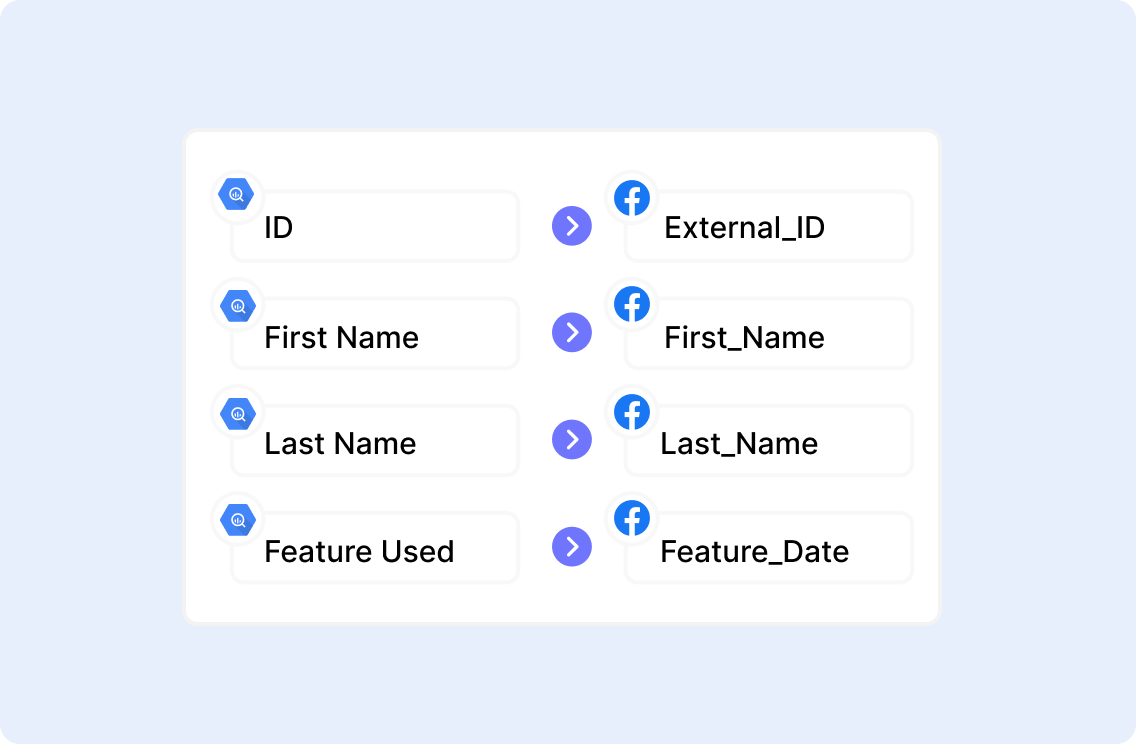
Task: Click the BigQuery icon beside Feature Used
Action: pyautogui.click(x=238, y=520)
